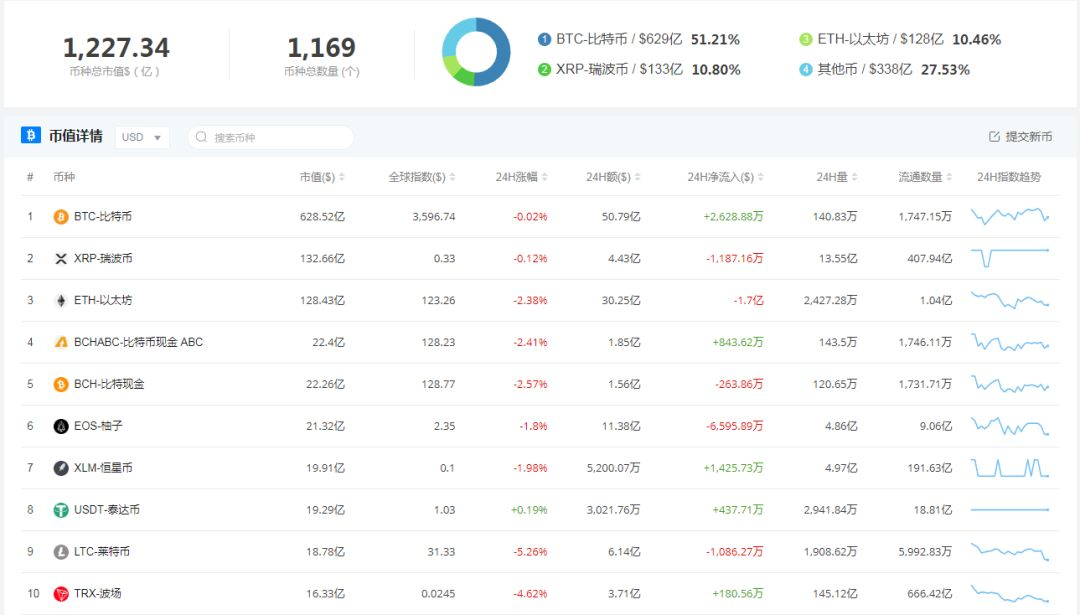Screen dimensions: 1080x615
Task: Click the XLM-恒星币 coin name
Action: pyautogui.click(x=103, y=468)
